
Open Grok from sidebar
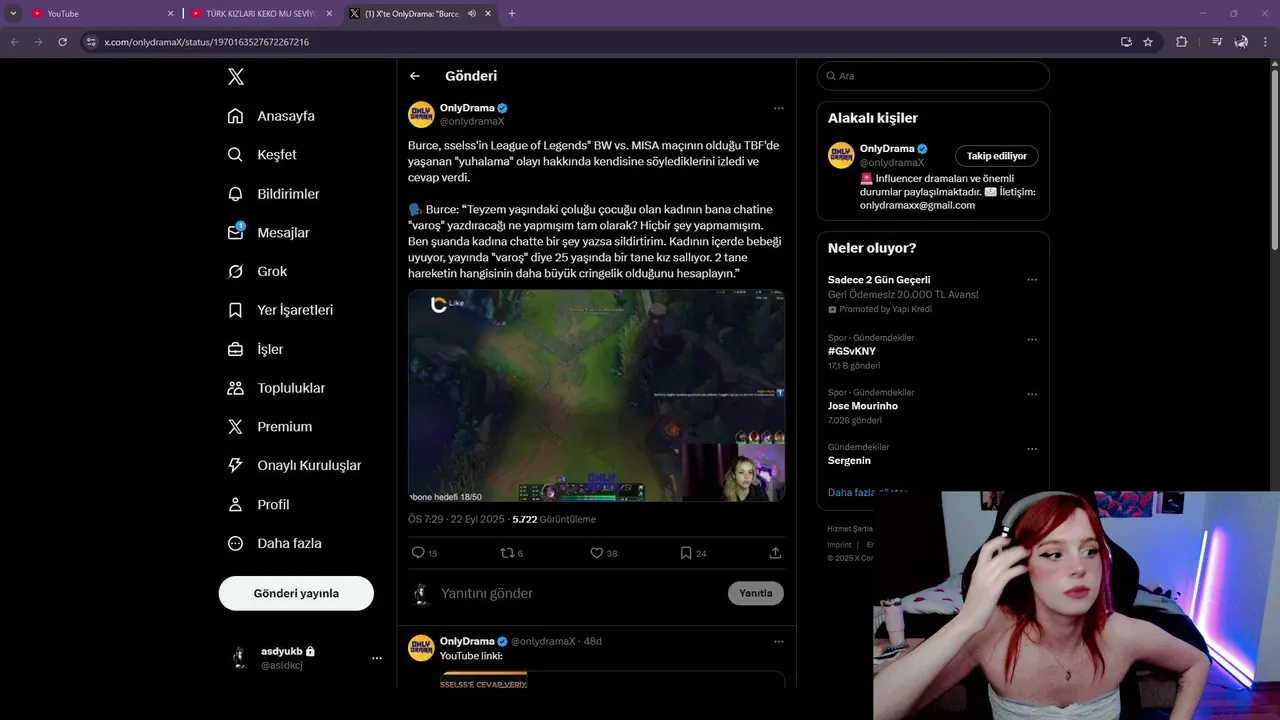coord(257,272)
